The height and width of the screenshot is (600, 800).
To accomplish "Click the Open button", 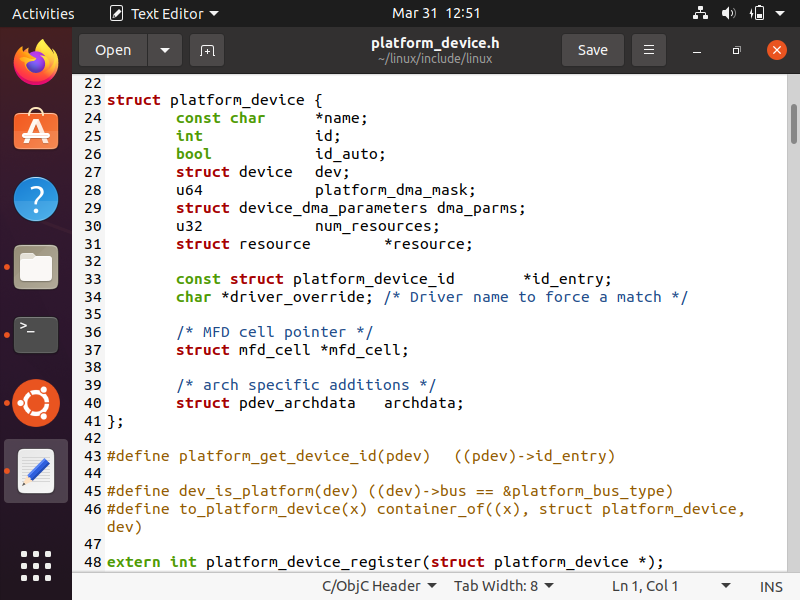I will 113,50.
